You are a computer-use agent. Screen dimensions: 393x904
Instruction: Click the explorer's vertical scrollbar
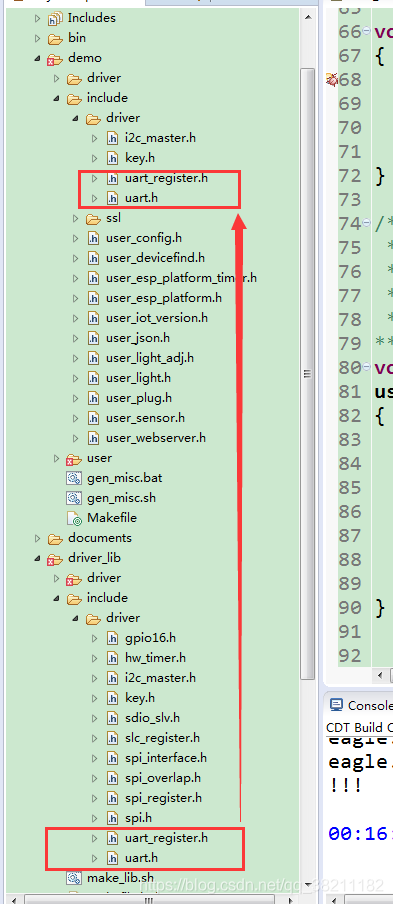[308, 374]
